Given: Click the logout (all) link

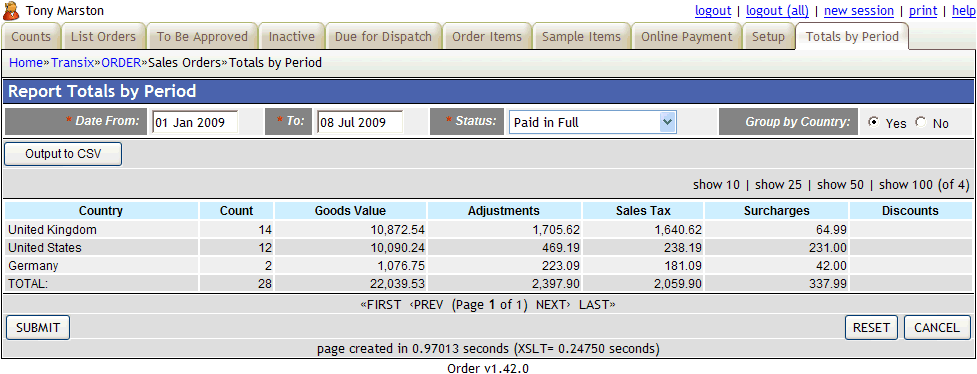Looking at the screenshot, I should tap(777, 11).
